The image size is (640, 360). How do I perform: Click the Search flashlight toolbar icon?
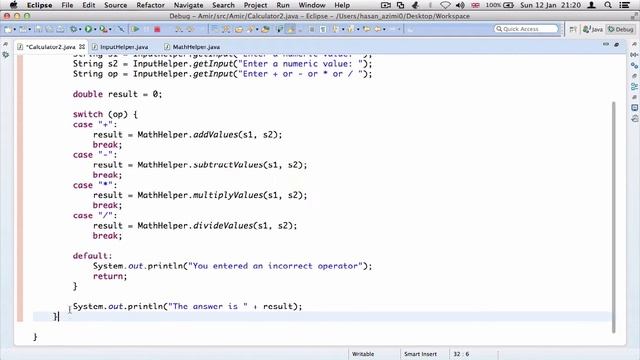(x=250, y=29)
